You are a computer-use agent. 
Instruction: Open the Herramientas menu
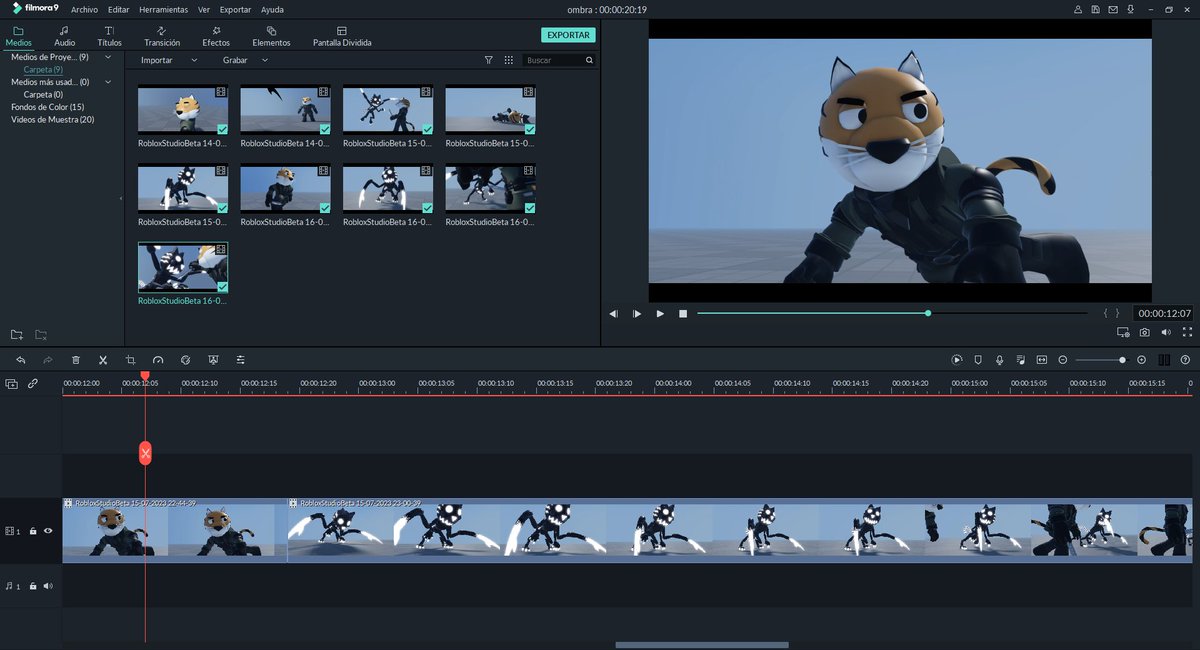click(x=163, y=9)
